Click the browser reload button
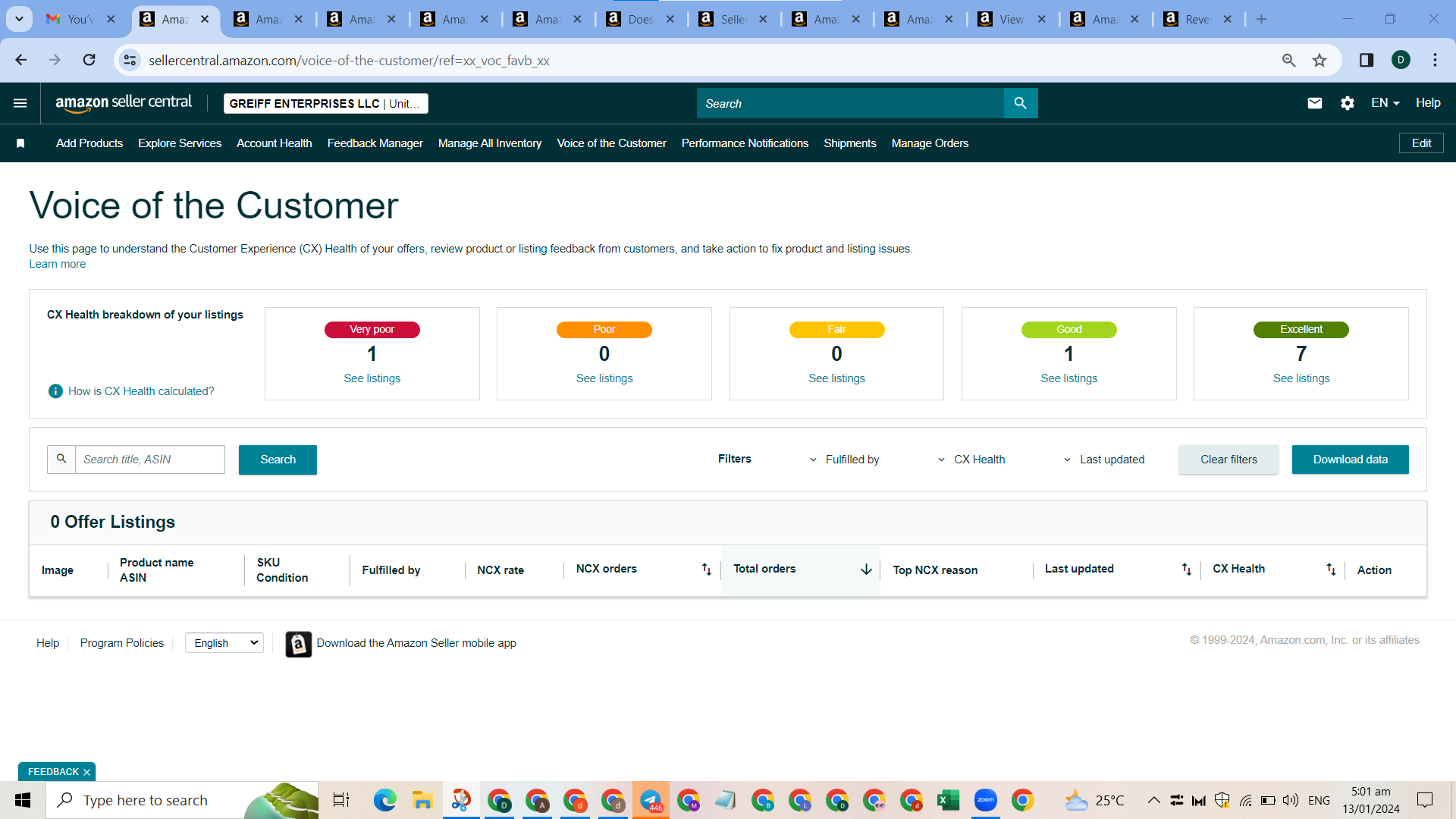The image size is (1456, 819). click(x=89, y=60)
